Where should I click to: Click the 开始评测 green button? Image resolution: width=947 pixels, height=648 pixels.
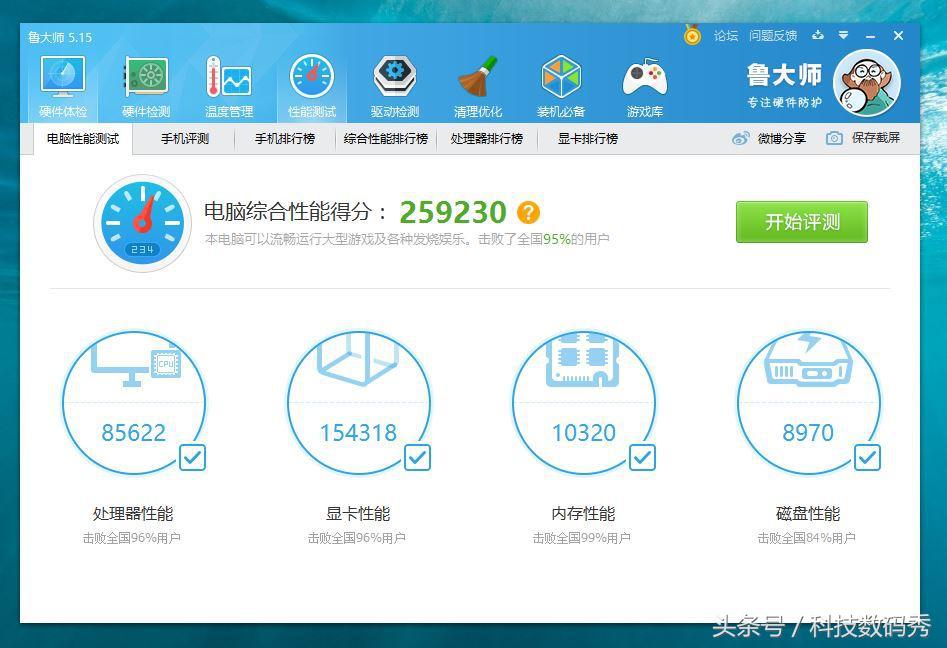click(800, 222)
